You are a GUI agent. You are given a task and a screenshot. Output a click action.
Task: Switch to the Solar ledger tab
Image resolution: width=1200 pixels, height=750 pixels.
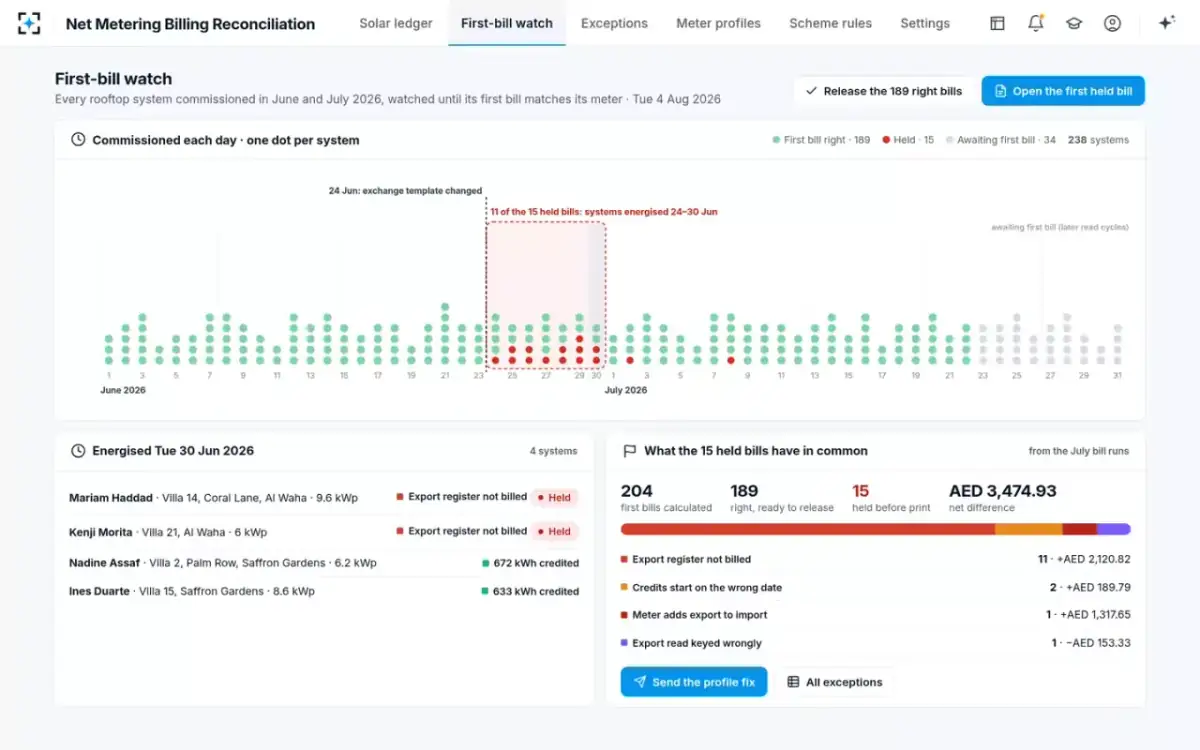pyautogui.click(x=396, y=23)
